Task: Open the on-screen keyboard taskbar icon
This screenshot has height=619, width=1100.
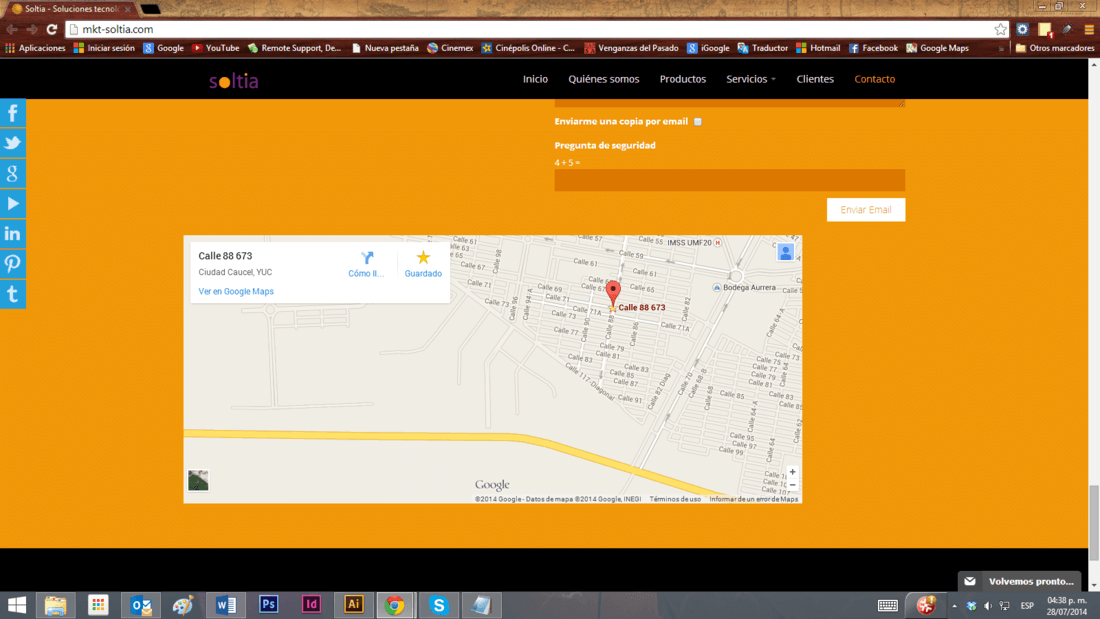Action: 887,606
